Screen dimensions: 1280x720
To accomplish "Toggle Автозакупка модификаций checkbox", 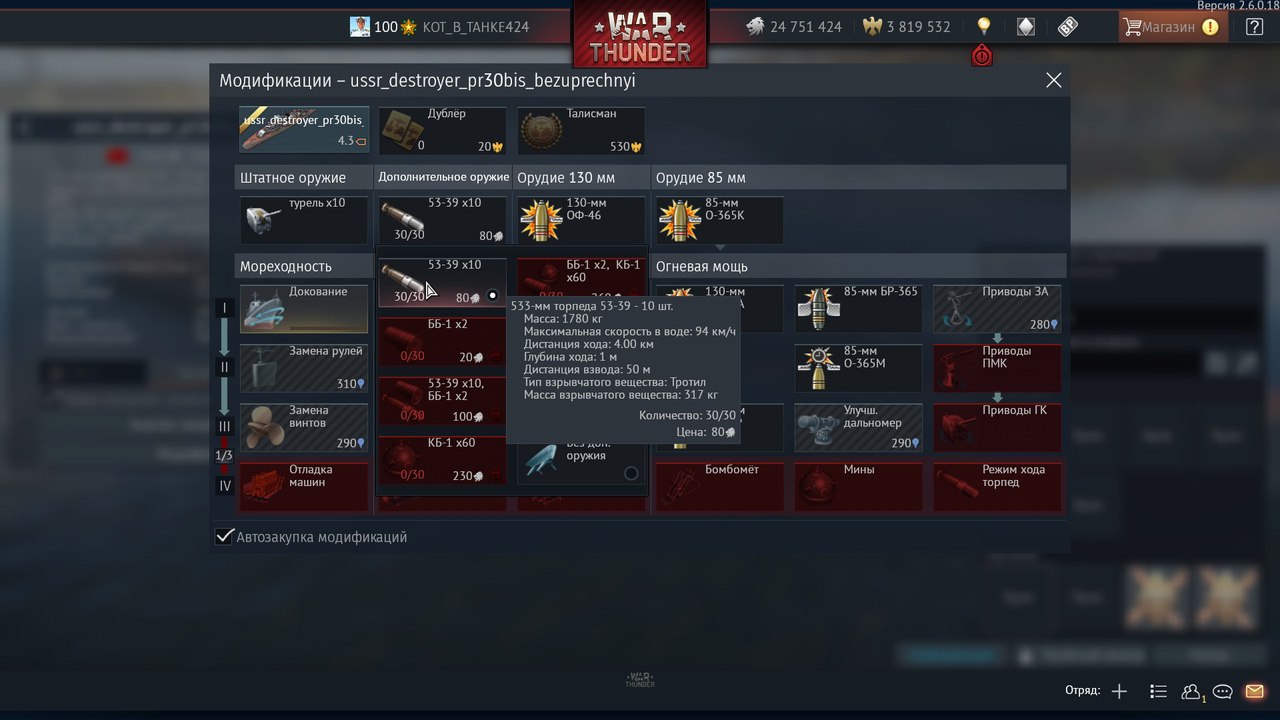I will point(225,537).
